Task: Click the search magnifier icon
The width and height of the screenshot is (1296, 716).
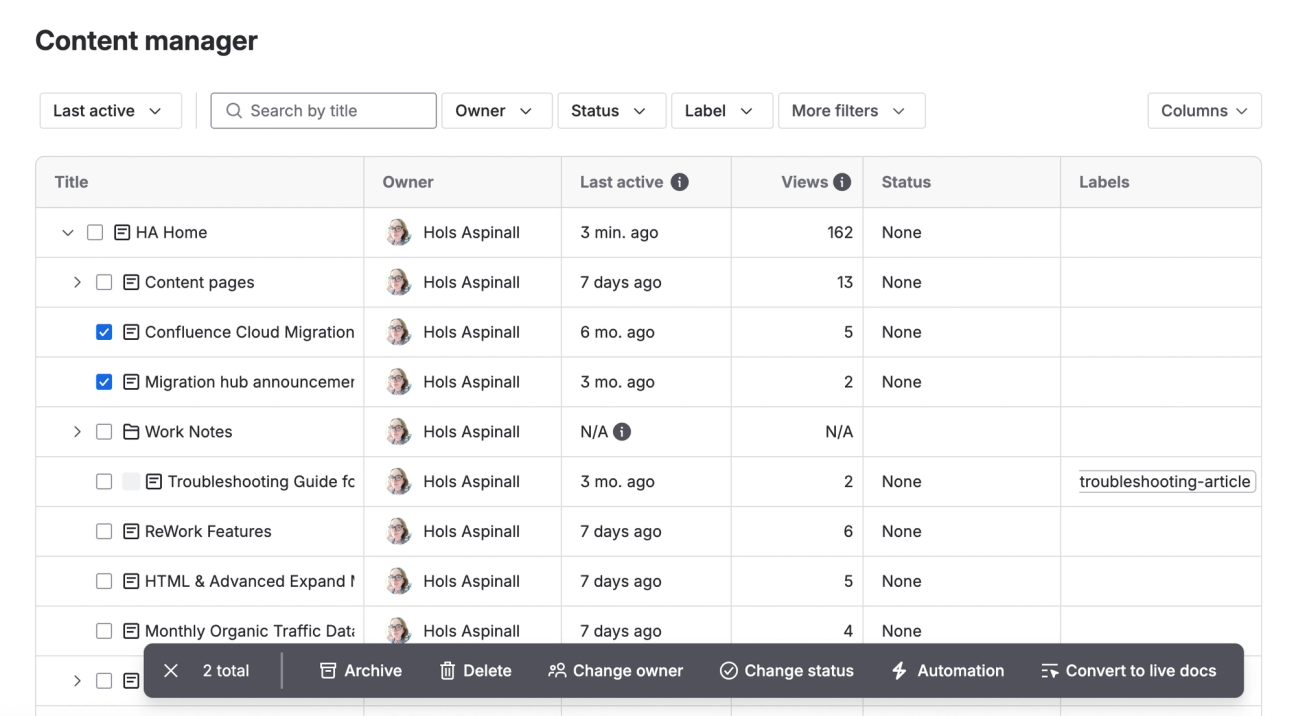Action: tap(234, 110)
